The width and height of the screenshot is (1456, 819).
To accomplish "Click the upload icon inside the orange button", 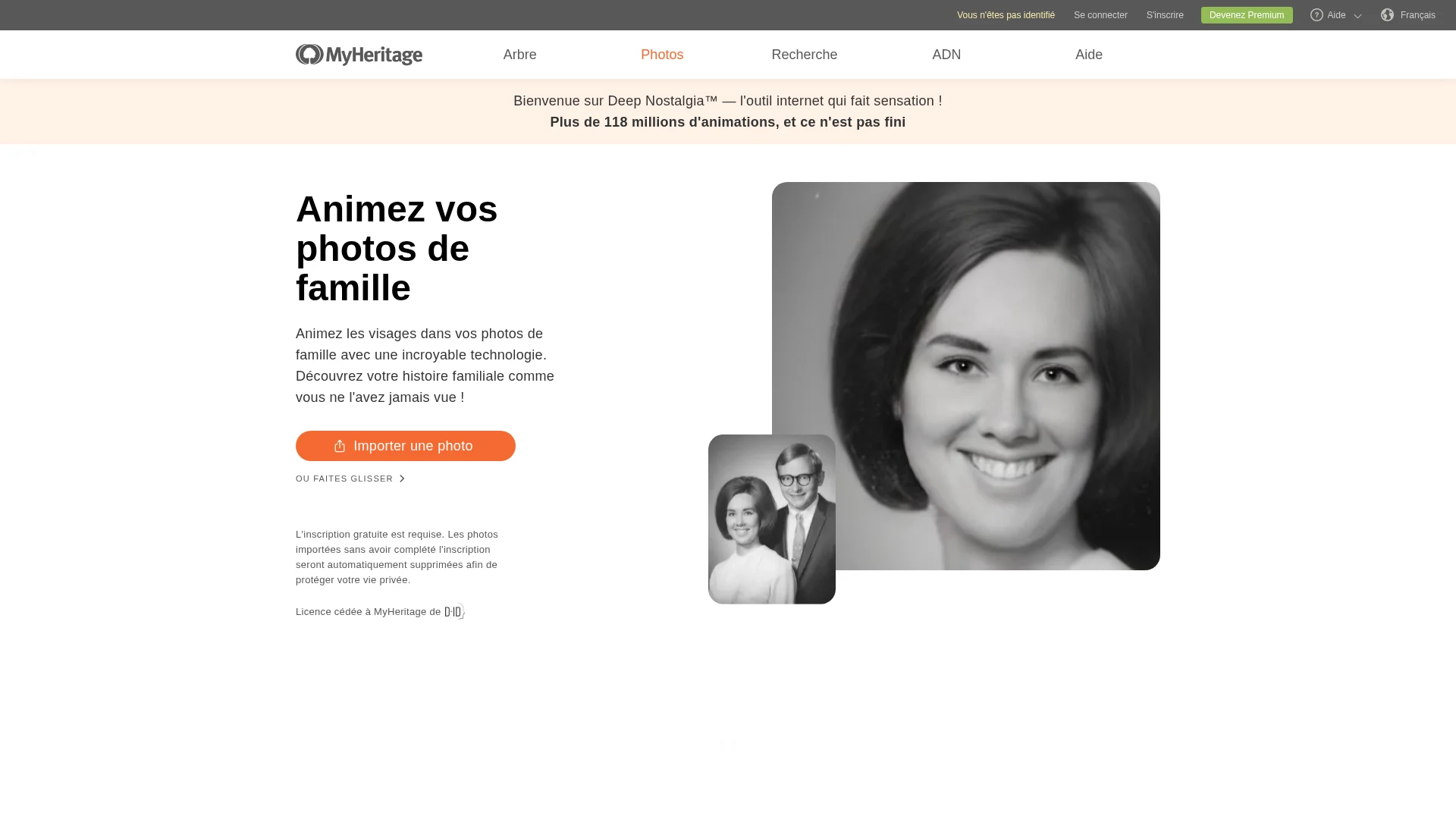I will (x=340, y=447).
